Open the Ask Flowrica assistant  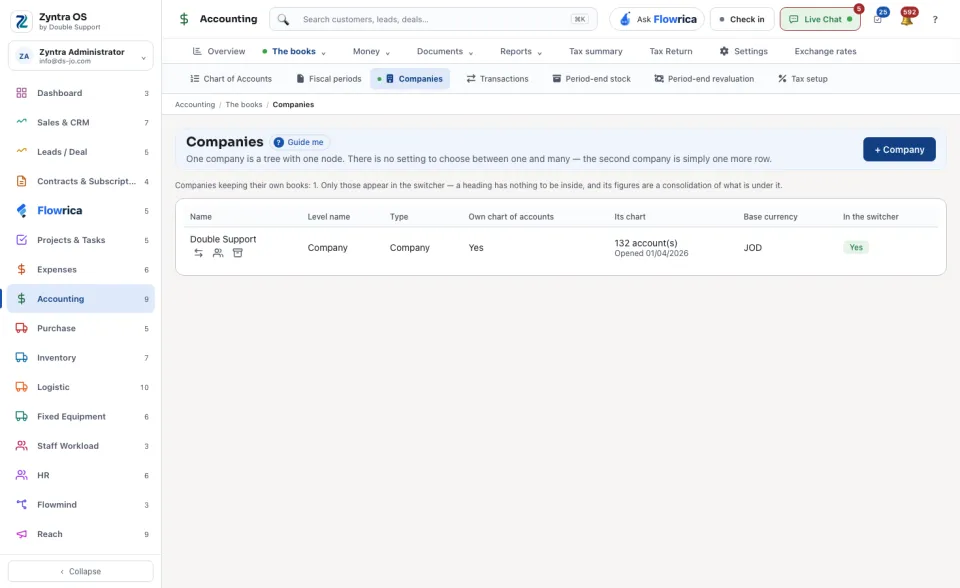point(657,19)
